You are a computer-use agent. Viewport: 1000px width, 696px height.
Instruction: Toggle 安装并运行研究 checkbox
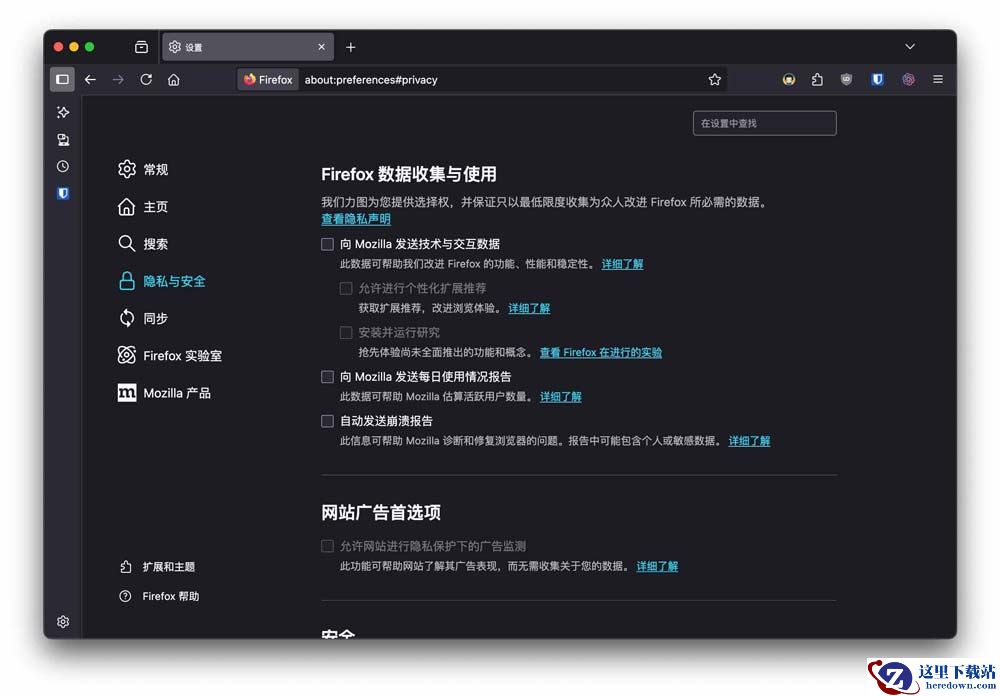tap(346, 332)
